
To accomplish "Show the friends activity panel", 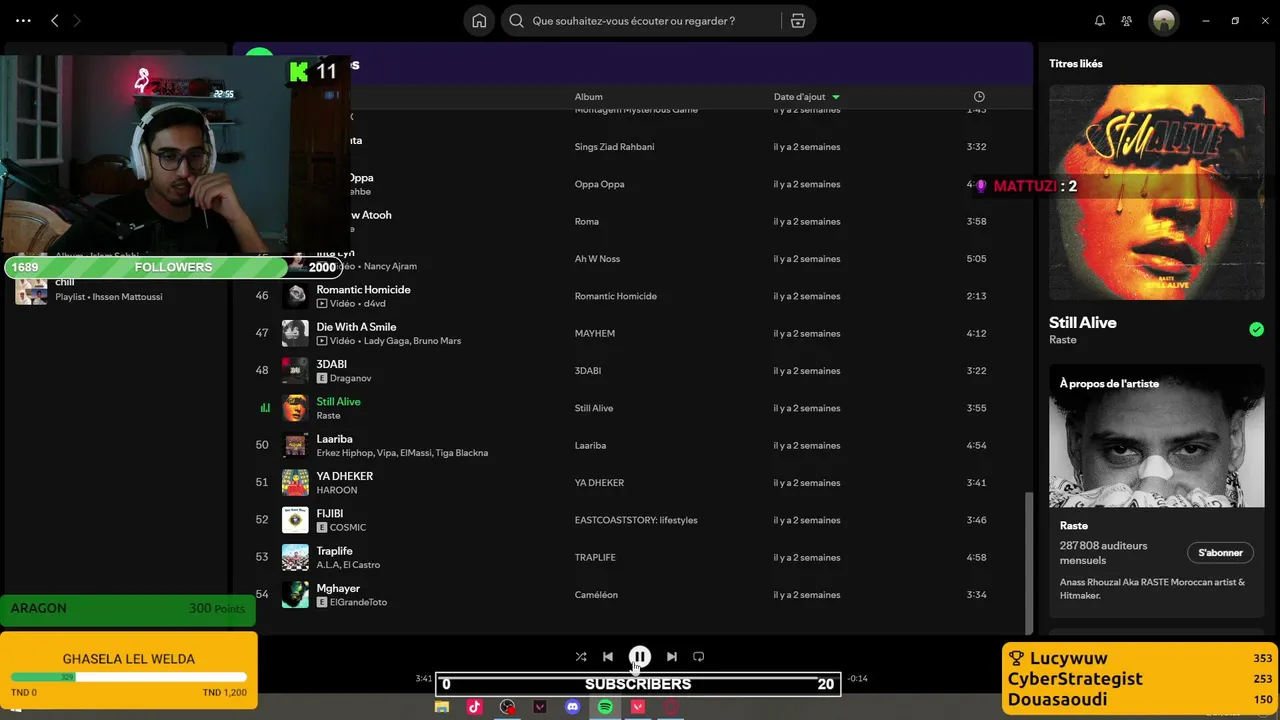I will point(1127,21).
